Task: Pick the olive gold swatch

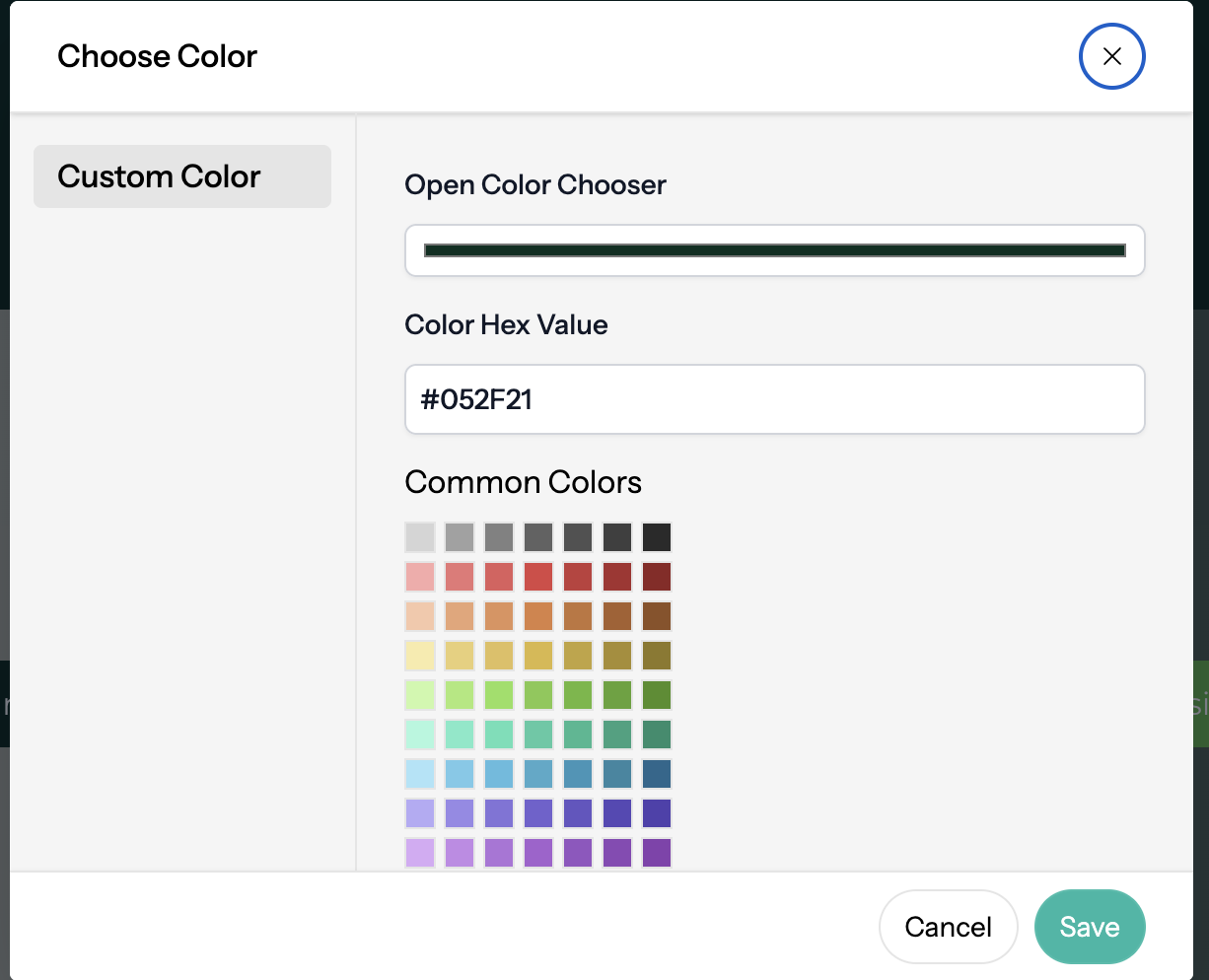Action: (x=656, y=655)
